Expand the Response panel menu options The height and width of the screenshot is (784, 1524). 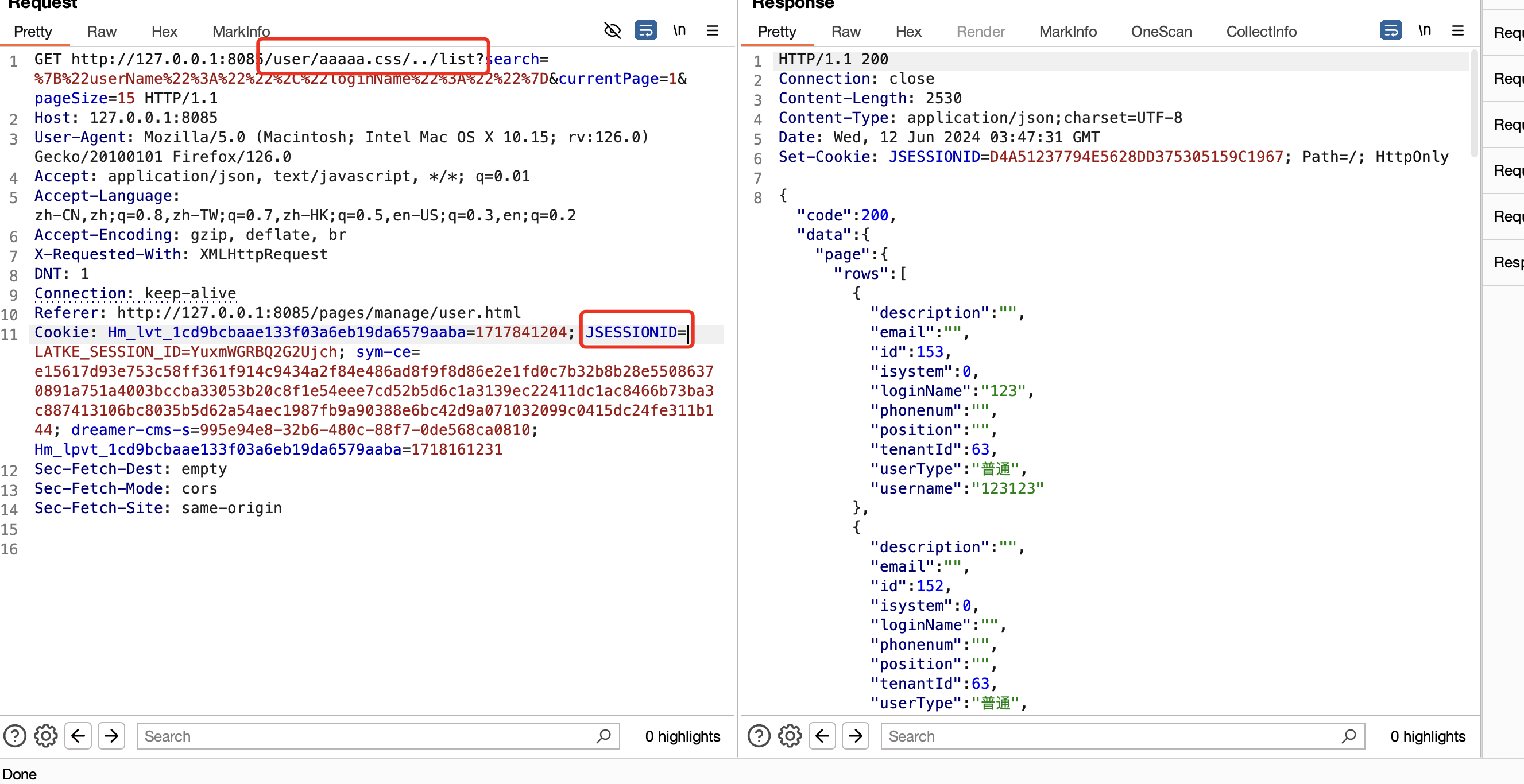click(1461, 32)
